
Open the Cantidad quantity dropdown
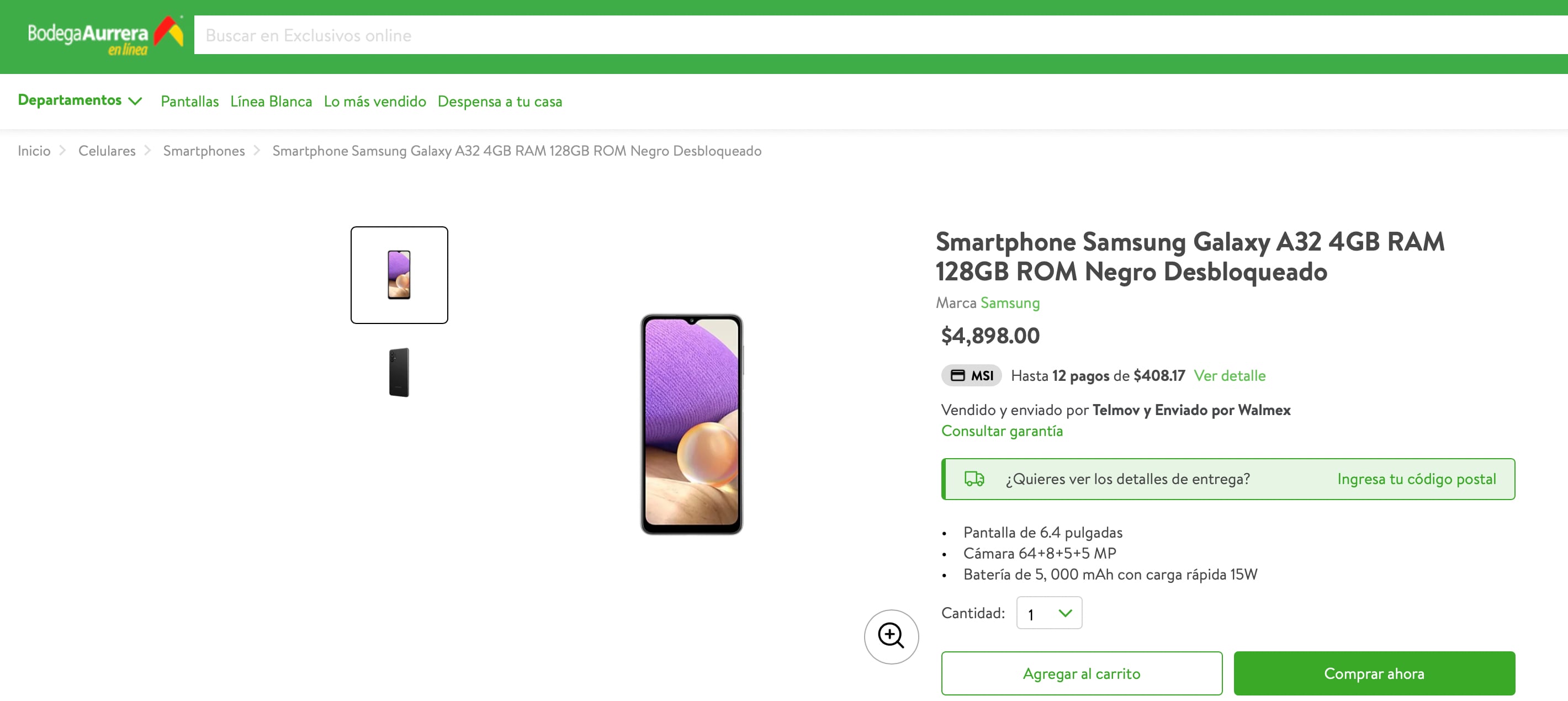pyautogui.click(x=1049, y=613)
